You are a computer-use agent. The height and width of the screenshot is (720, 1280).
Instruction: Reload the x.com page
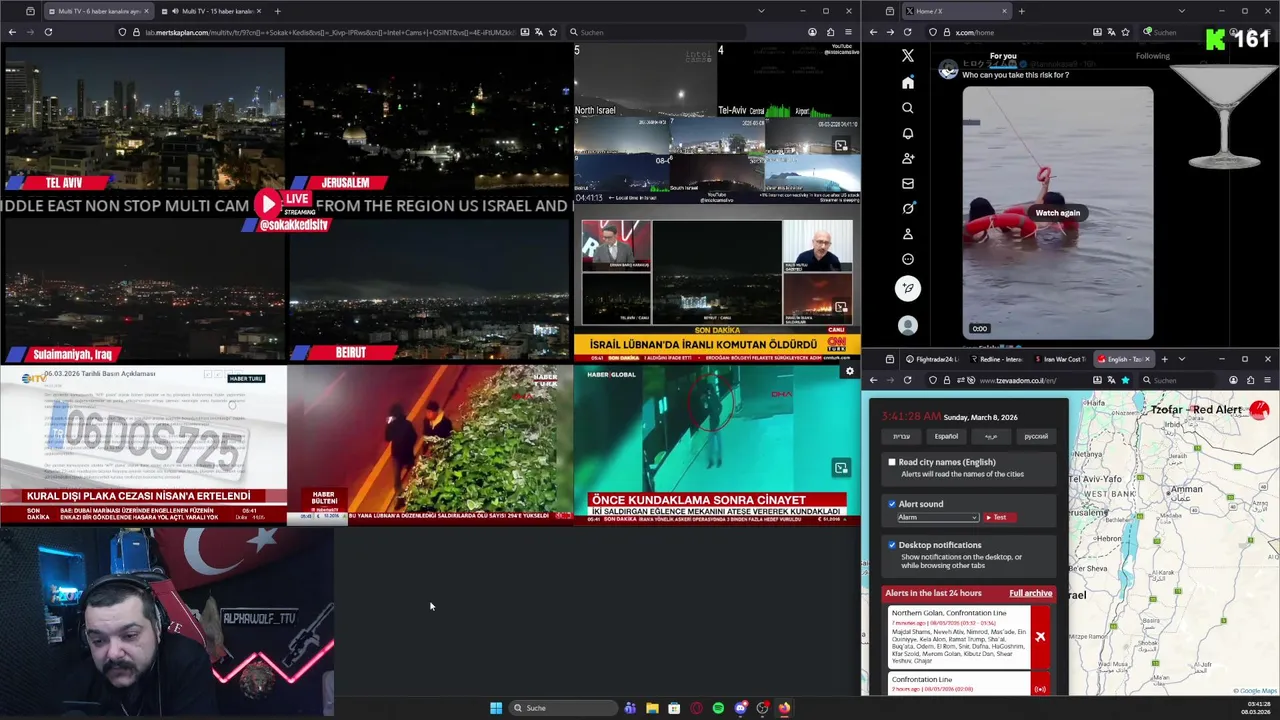[908, 32]
